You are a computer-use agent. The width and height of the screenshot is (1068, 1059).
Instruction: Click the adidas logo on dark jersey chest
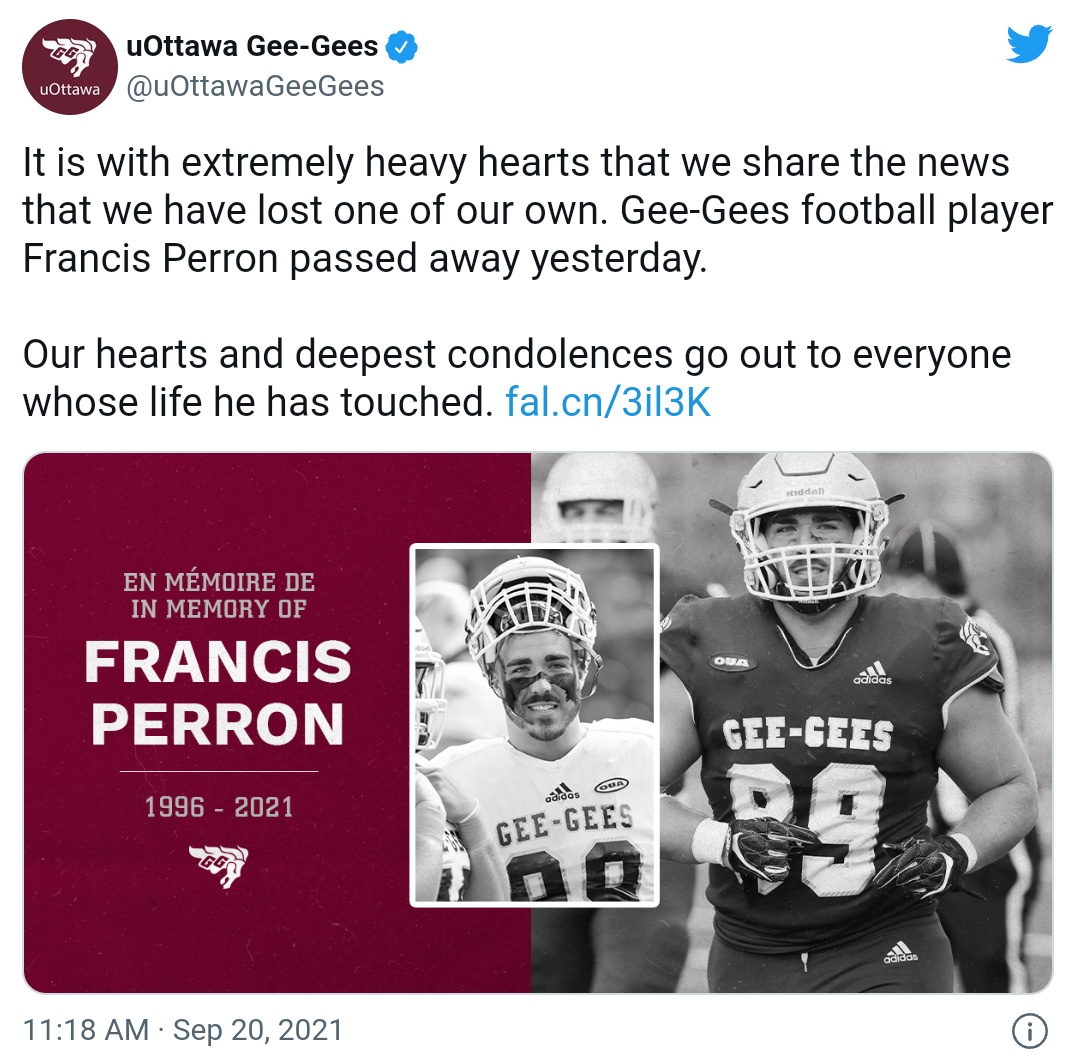click(x=873, y=672)
